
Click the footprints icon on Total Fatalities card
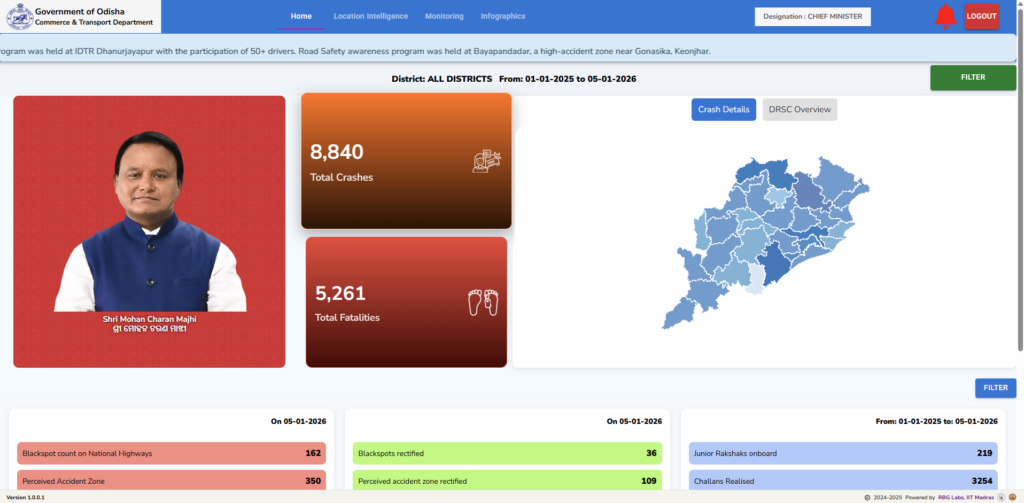(x=483, y=303)
